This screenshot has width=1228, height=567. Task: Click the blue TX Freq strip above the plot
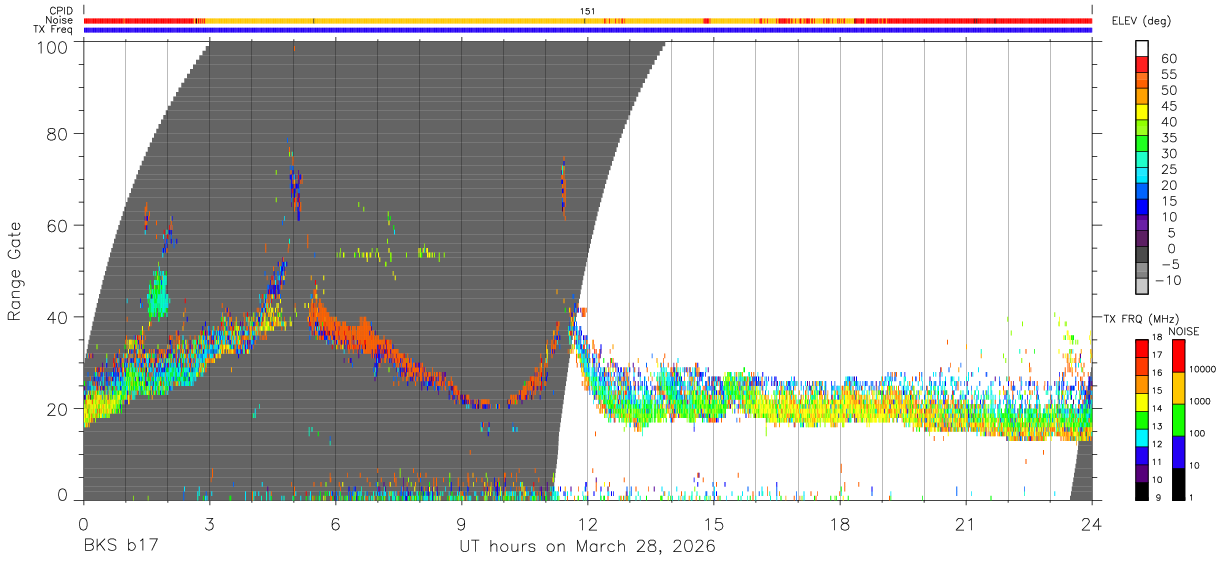pyautogui.click(x=588, y=30)
